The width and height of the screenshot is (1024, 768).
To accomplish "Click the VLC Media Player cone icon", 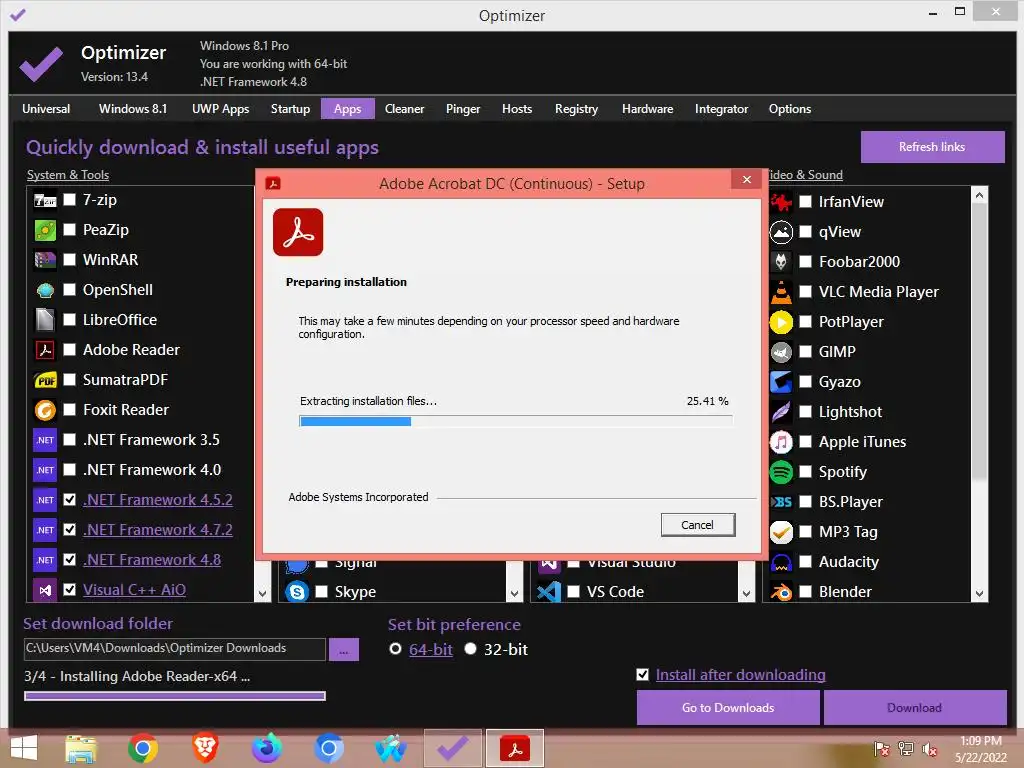I will click(781, 292).
